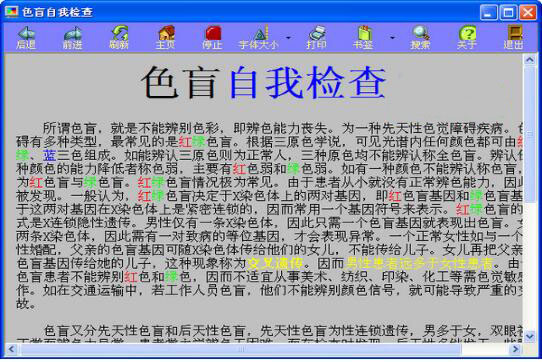Click the horizontal scrollbar left arrow

click(x=11, y=349)
